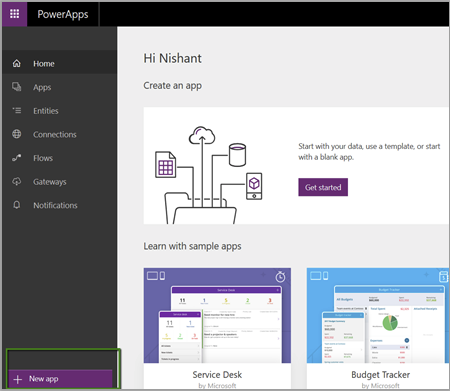Go to Connections
This screenshot has height=391, width=450.
59,134
